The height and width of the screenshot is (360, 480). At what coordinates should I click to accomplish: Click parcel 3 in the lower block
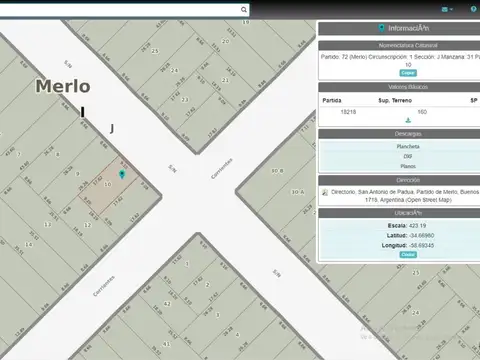click(x=218, y=315)
